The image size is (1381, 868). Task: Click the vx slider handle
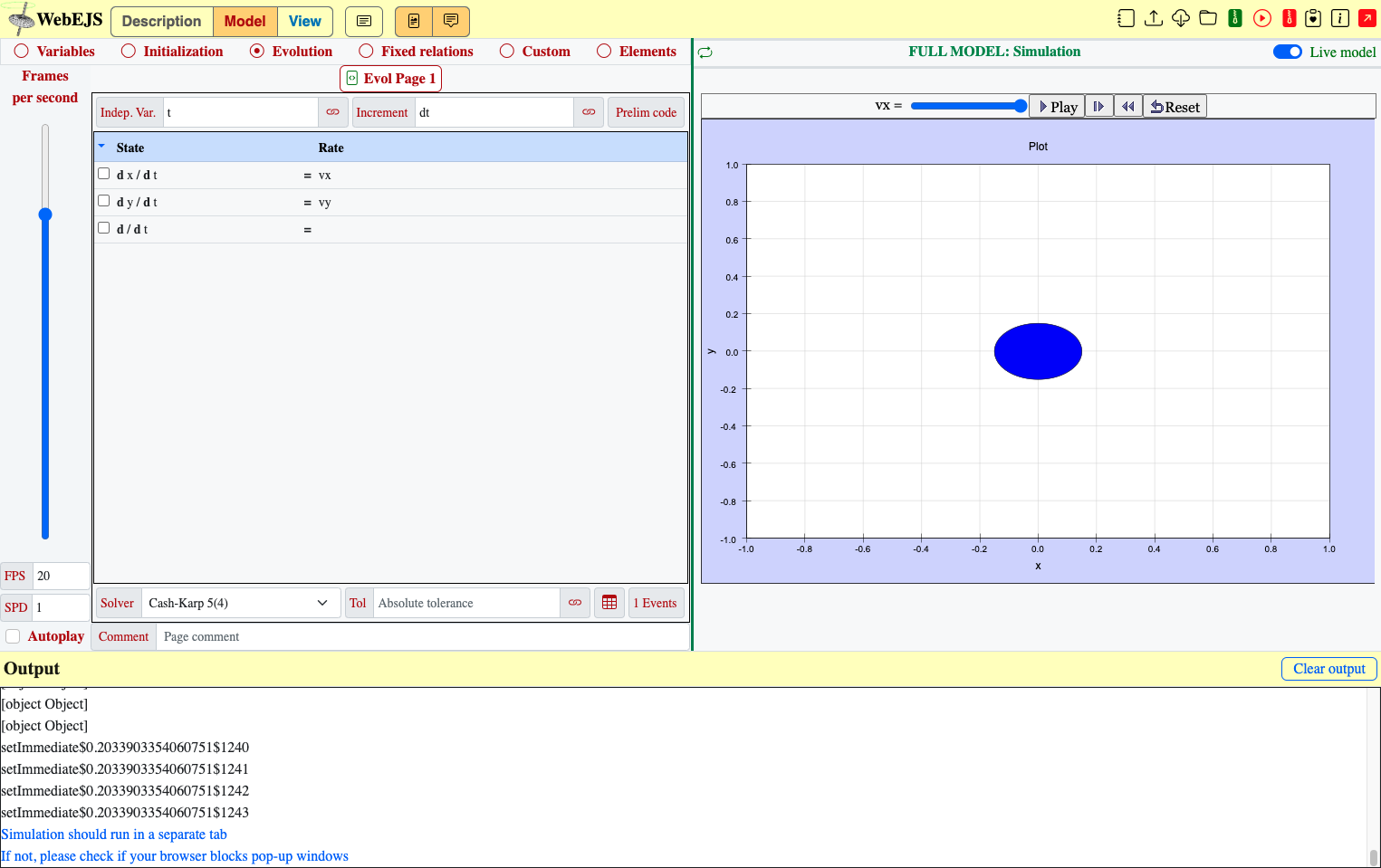tap(1021, 106)
